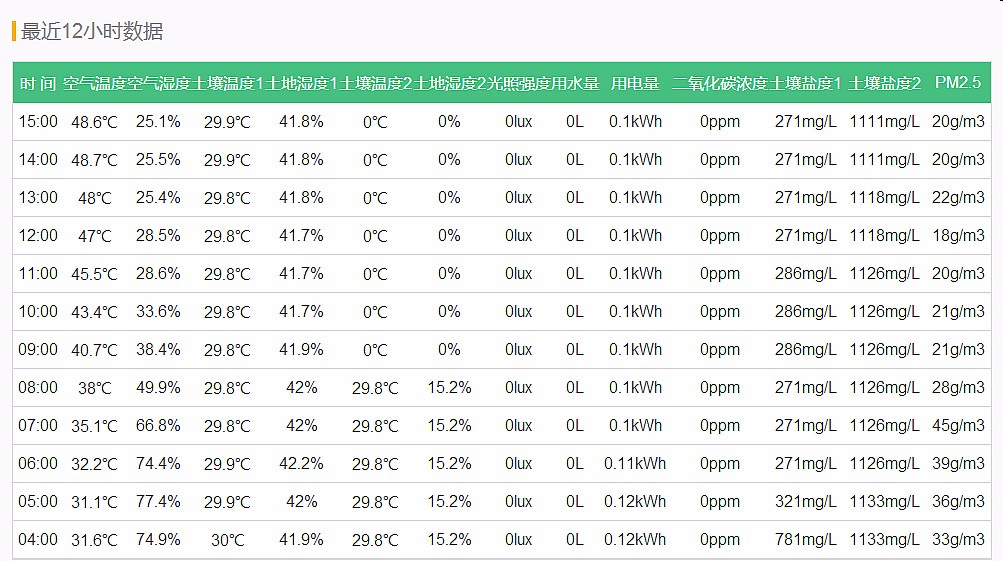Click the 48.7℃ air temperature cell
Screen dimensions: 1003x561
[x=94, y=160]
